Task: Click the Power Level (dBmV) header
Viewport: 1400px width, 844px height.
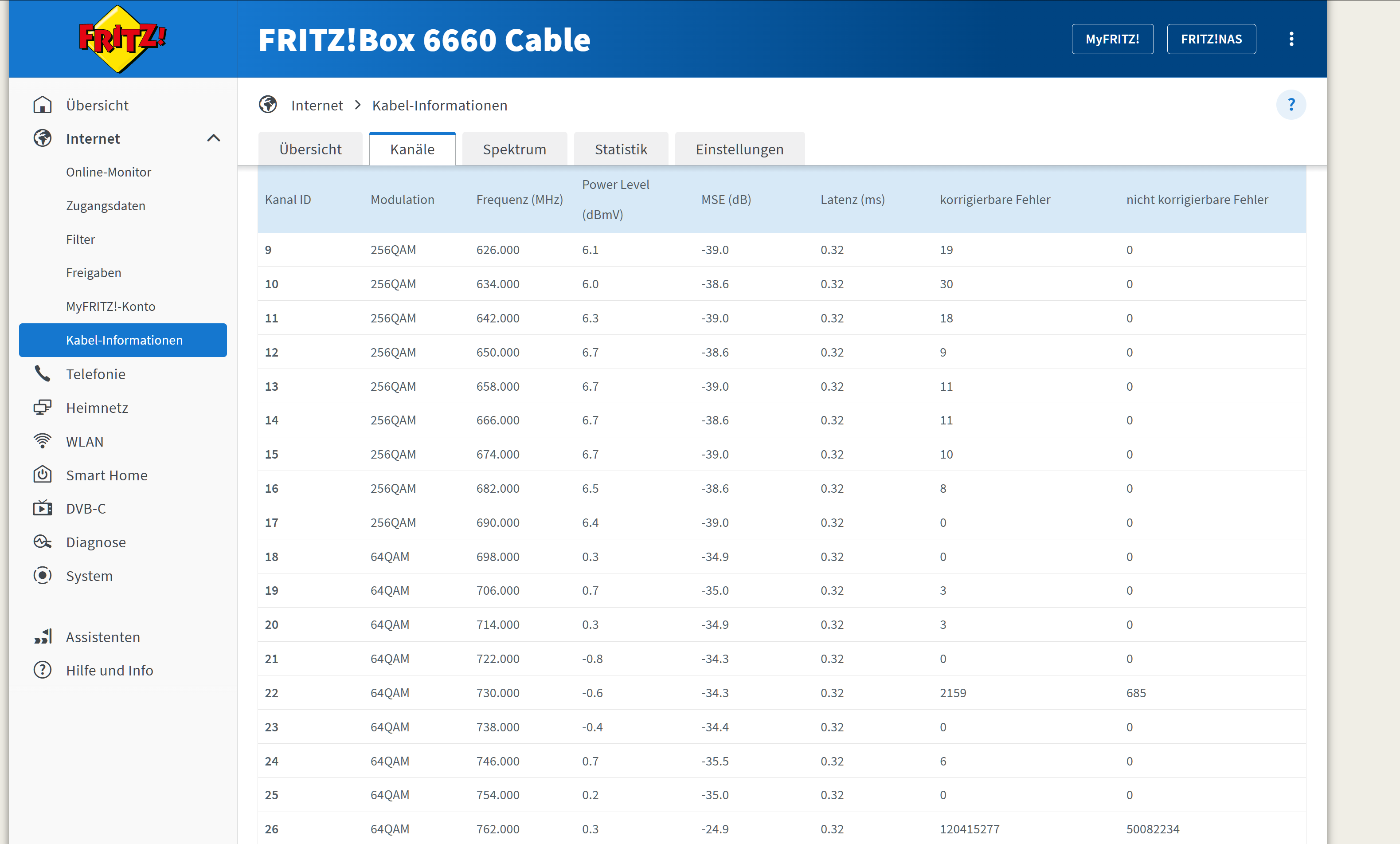Action: pos(615,200)
